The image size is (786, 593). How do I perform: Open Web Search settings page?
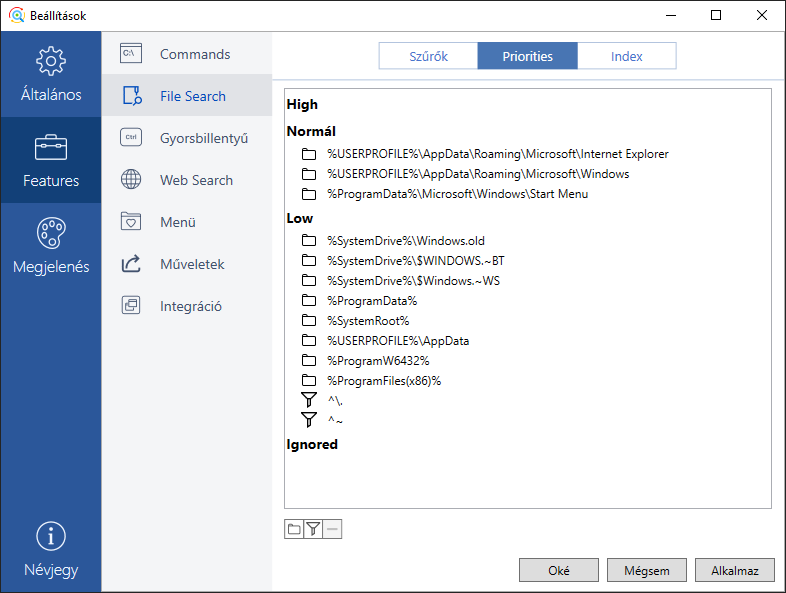(x=196, y=180)
